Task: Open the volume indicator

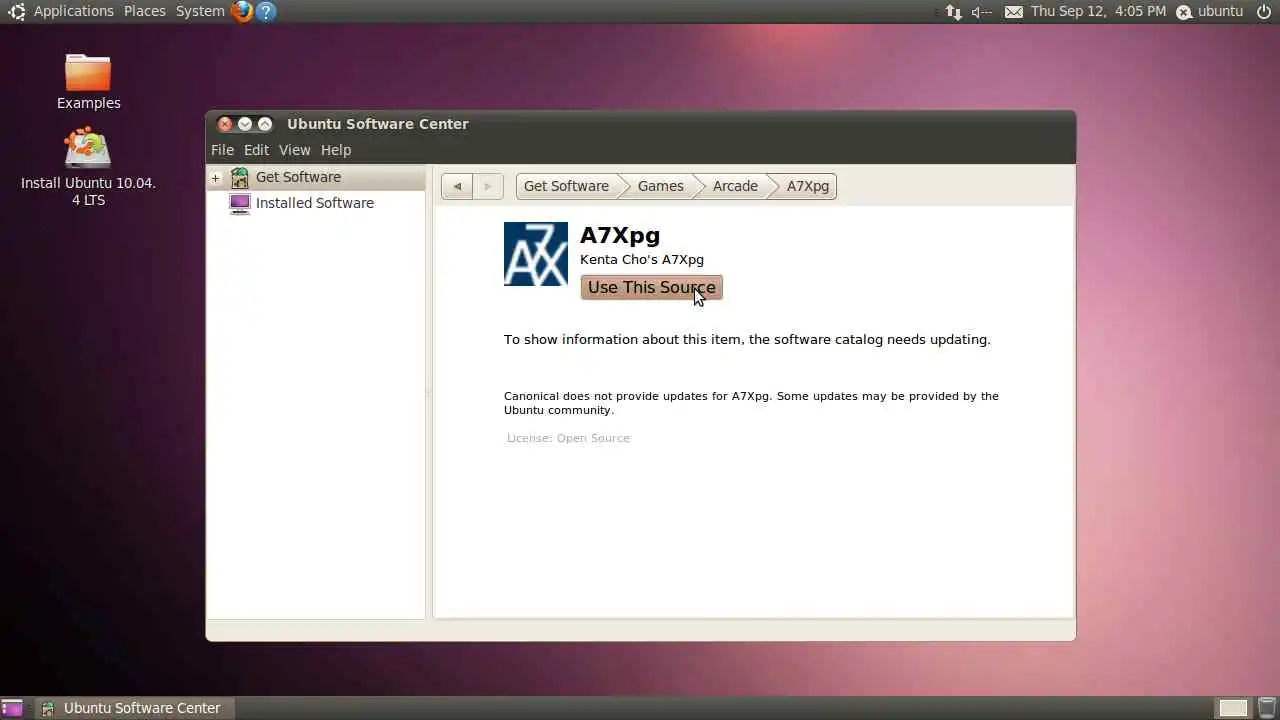Action: pyautogui.click(x=982, y=12)
